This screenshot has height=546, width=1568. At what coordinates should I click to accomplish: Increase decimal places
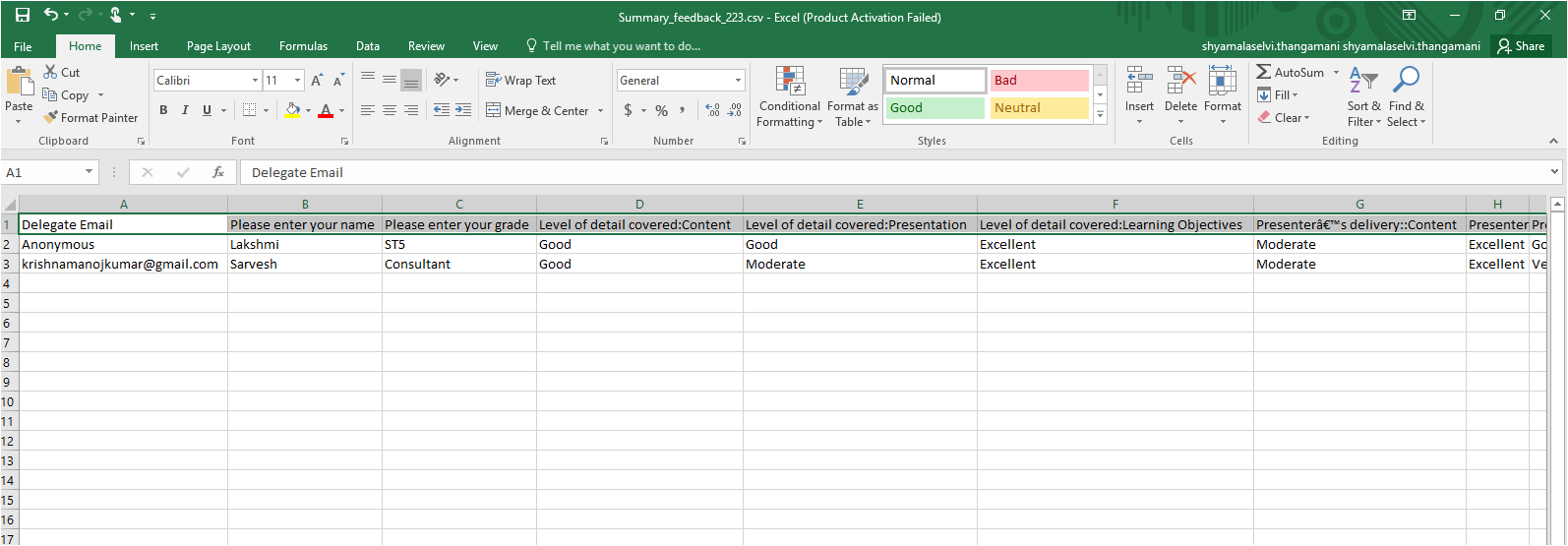point(713,110)
